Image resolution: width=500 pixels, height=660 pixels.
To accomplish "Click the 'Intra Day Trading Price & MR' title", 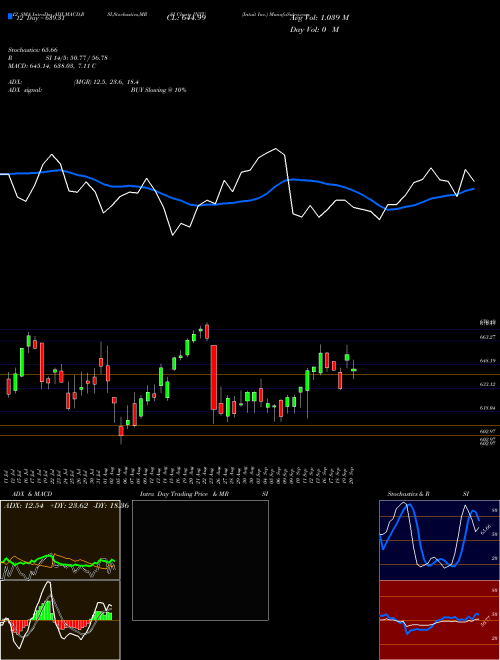I will pos(184,494).
